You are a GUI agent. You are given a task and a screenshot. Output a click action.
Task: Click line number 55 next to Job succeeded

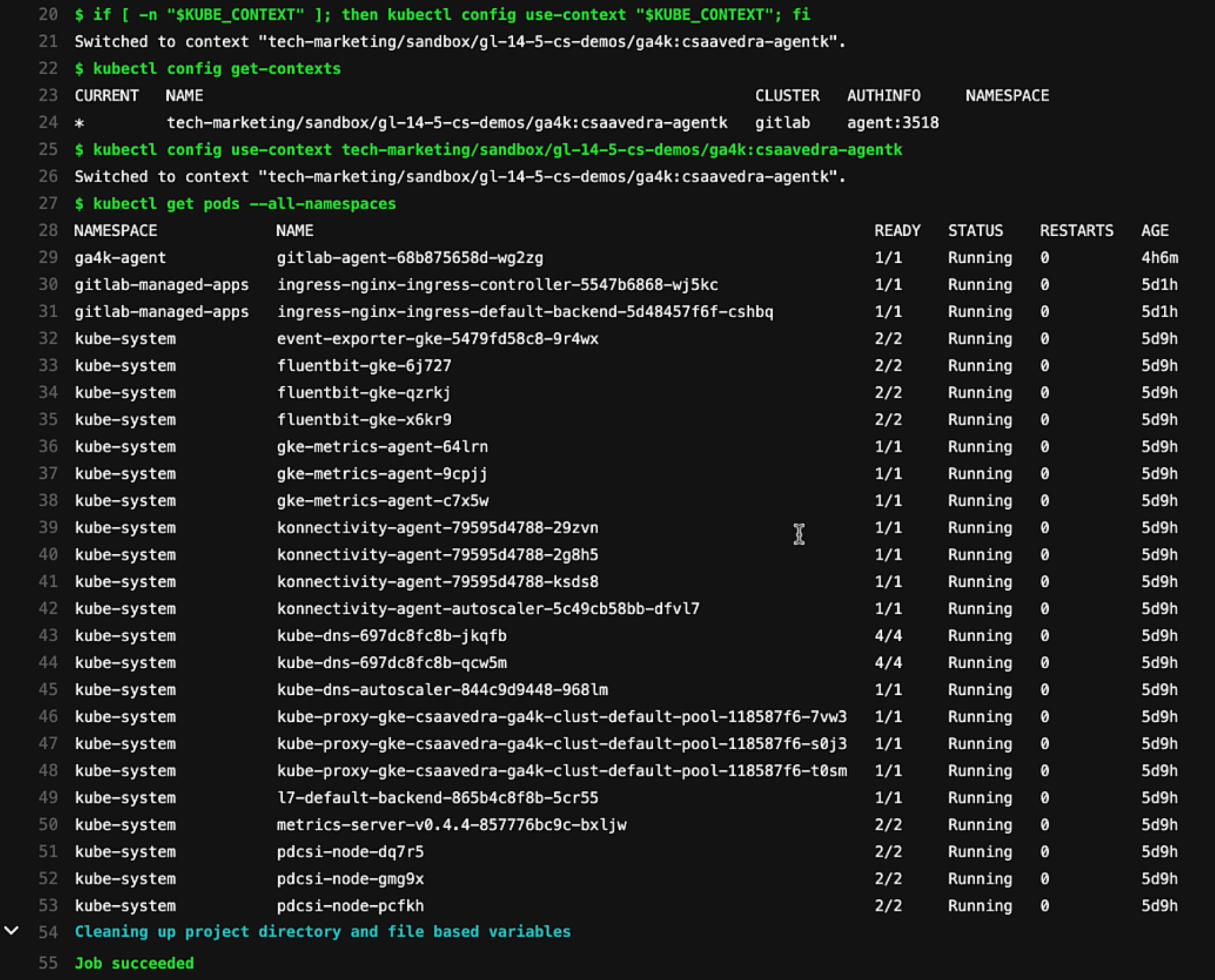(x=48, y=963)
